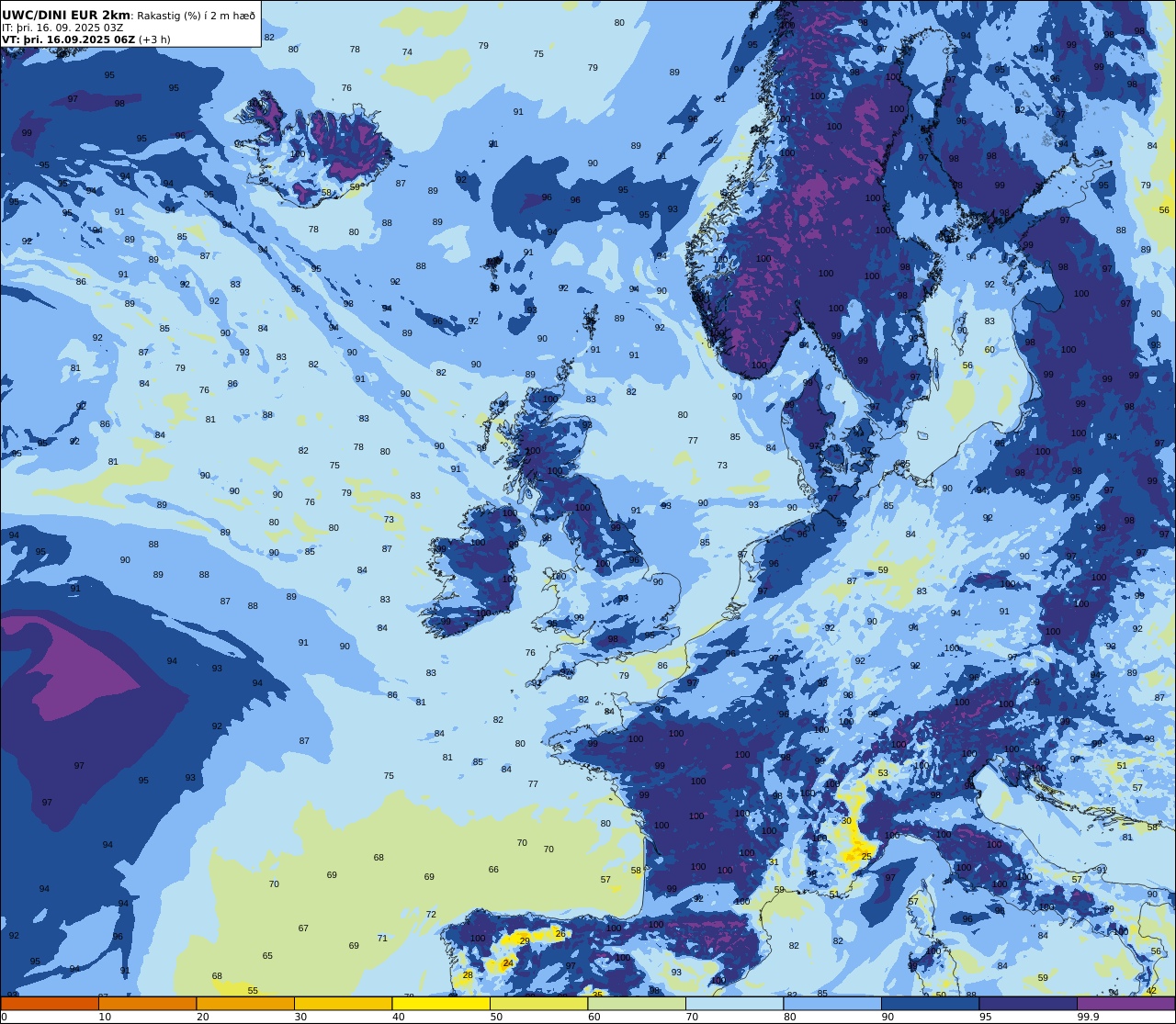Click the legend tick label '10'
The image size is (1176, 1024).
(x=105, y=1017)
